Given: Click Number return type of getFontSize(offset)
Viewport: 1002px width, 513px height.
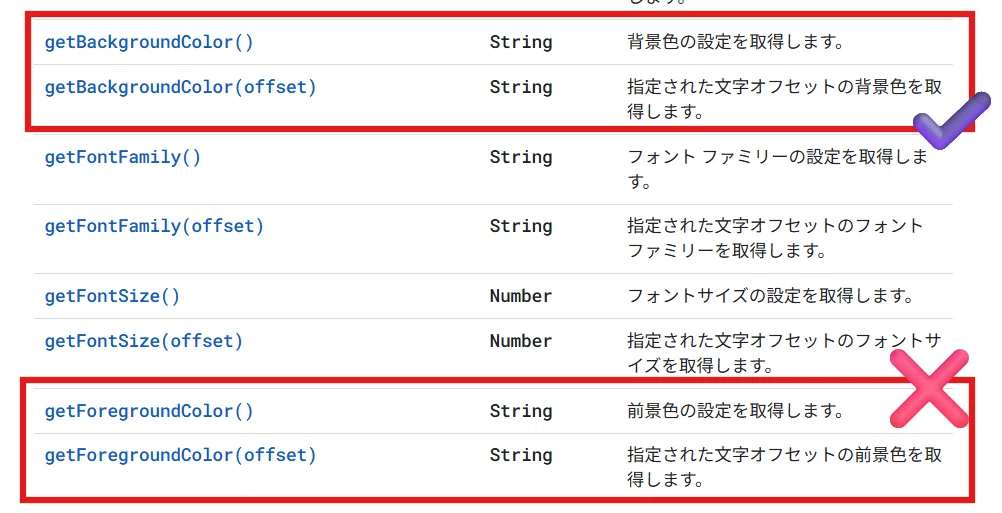Looking at the screenshot, I should click(x=521, y=341).
